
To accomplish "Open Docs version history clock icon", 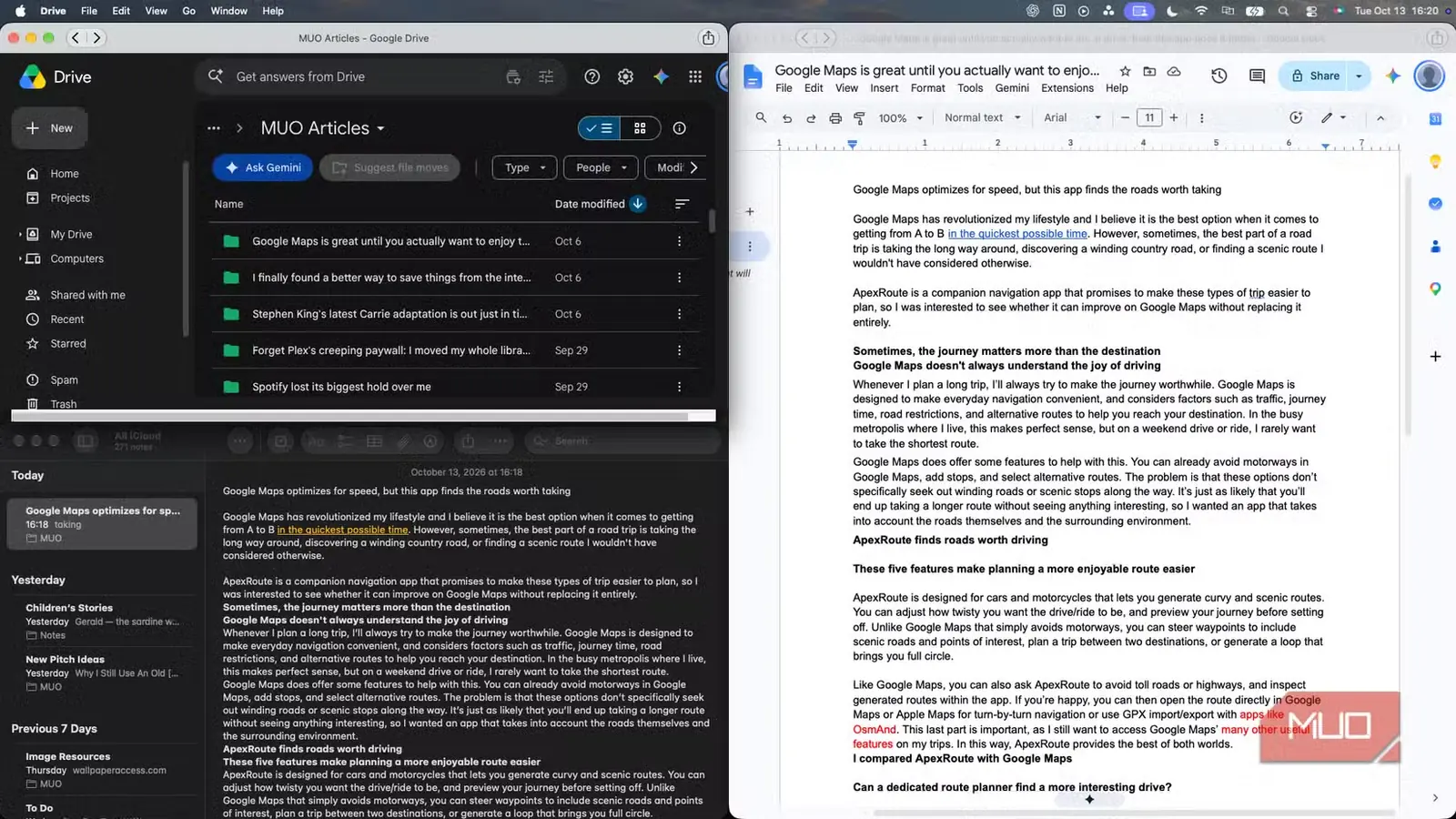I will point(1219,76).
